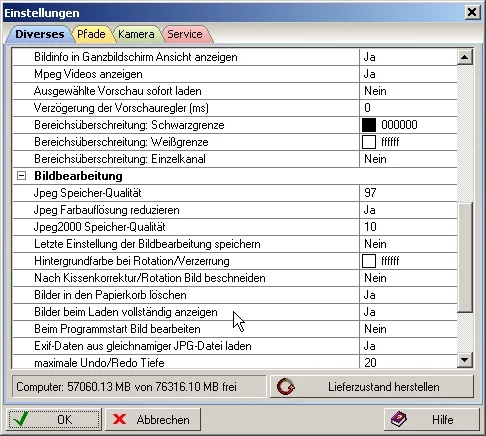The image size is (486, 436).
Task: Toggle Ausgewählte Vorschau sofort laden value Nein
Action: 408,91
